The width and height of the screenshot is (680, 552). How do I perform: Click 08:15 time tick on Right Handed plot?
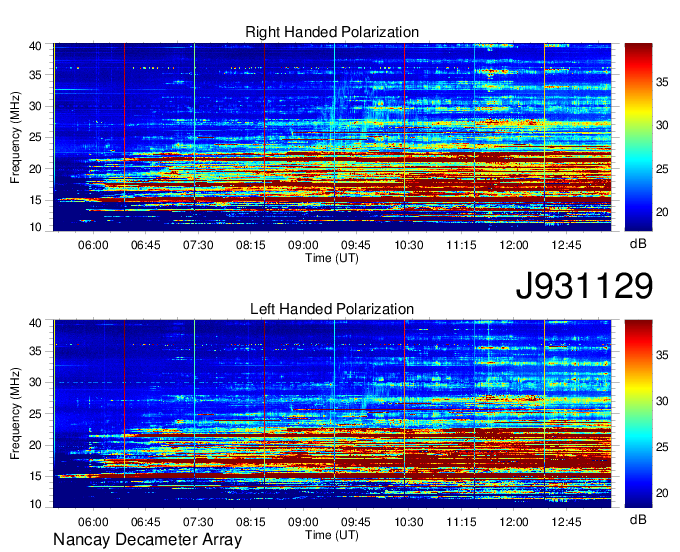[251, 245]
